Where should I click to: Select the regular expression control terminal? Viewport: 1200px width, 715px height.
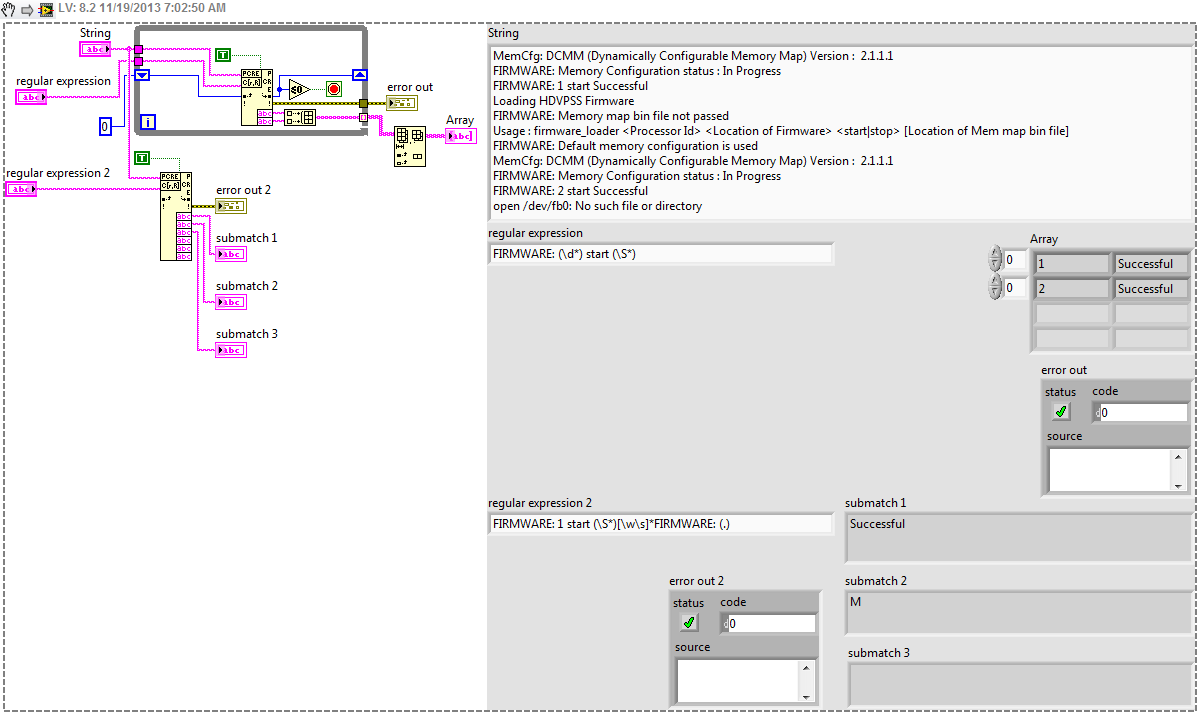tap(31, 97)
